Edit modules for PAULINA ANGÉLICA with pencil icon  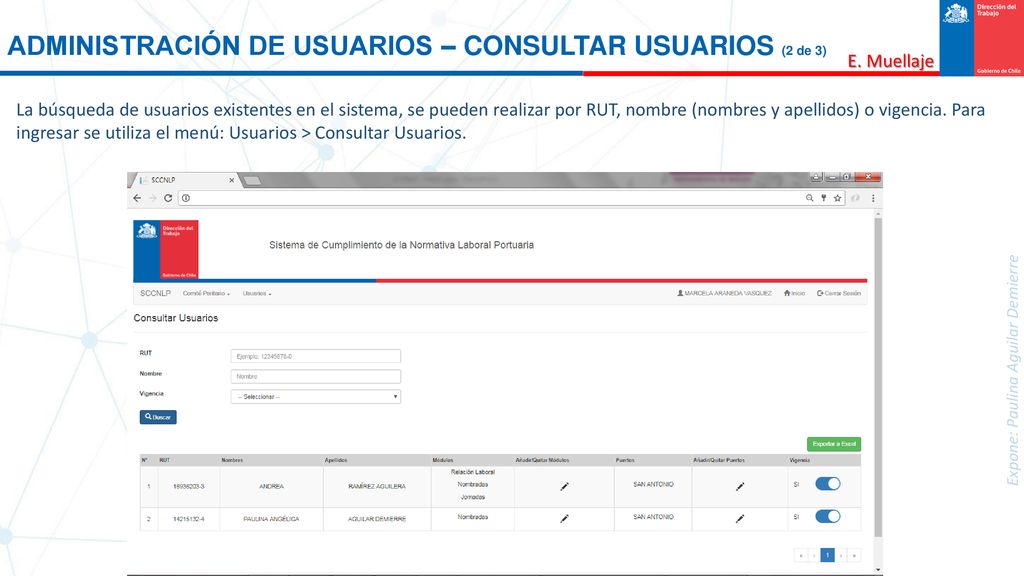(564, 519)
